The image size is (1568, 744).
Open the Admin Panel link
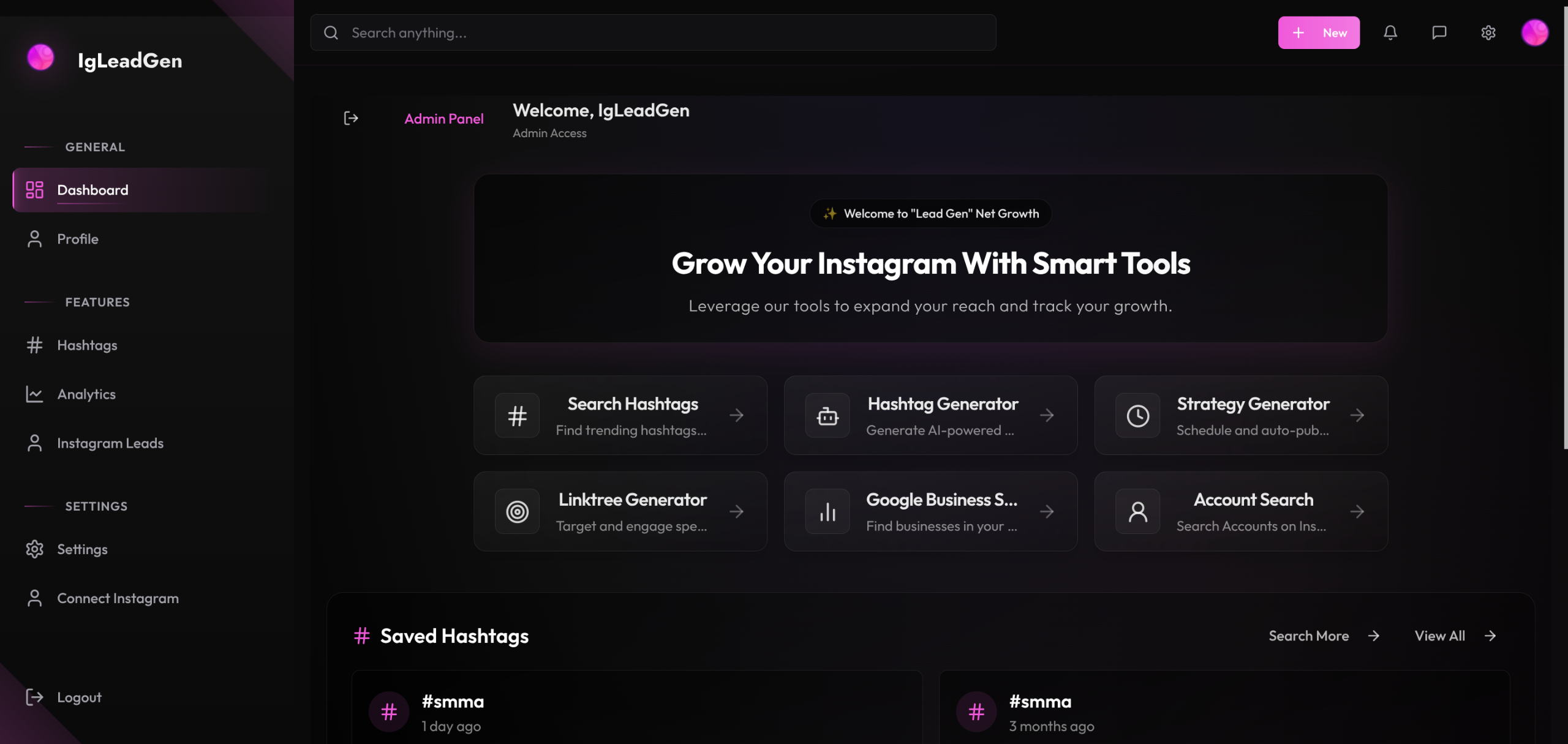click(443, 119)
